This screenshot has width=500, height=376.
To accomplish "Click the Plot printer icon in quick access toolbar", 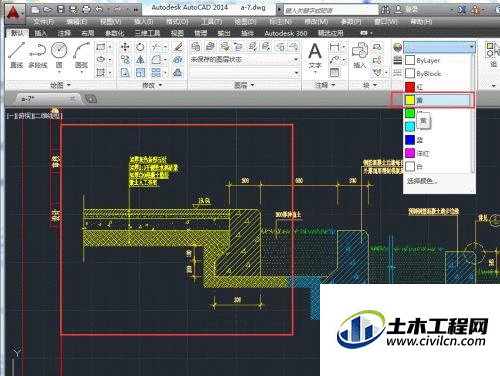I will (x=86, y=9).
